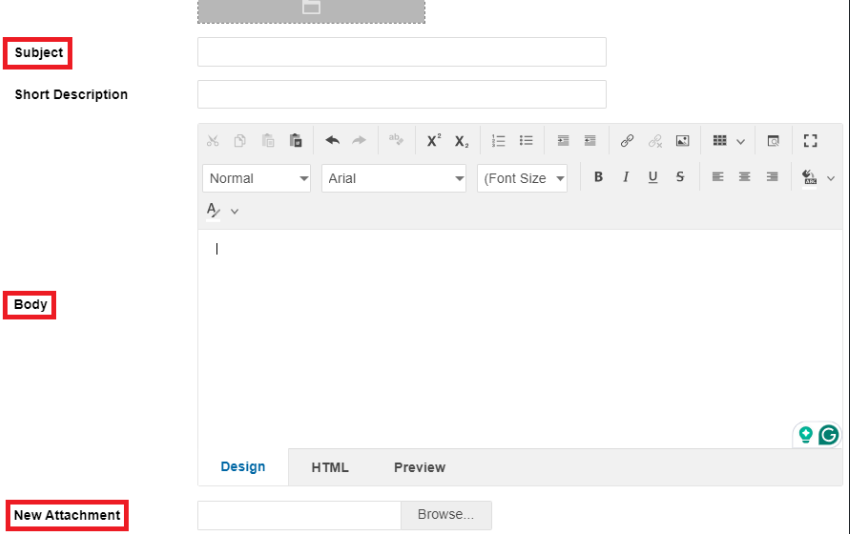Toggle italic formatting
The height and width of the screenshot is (534, 850).
pyautogui.click(x=626, y=177)
